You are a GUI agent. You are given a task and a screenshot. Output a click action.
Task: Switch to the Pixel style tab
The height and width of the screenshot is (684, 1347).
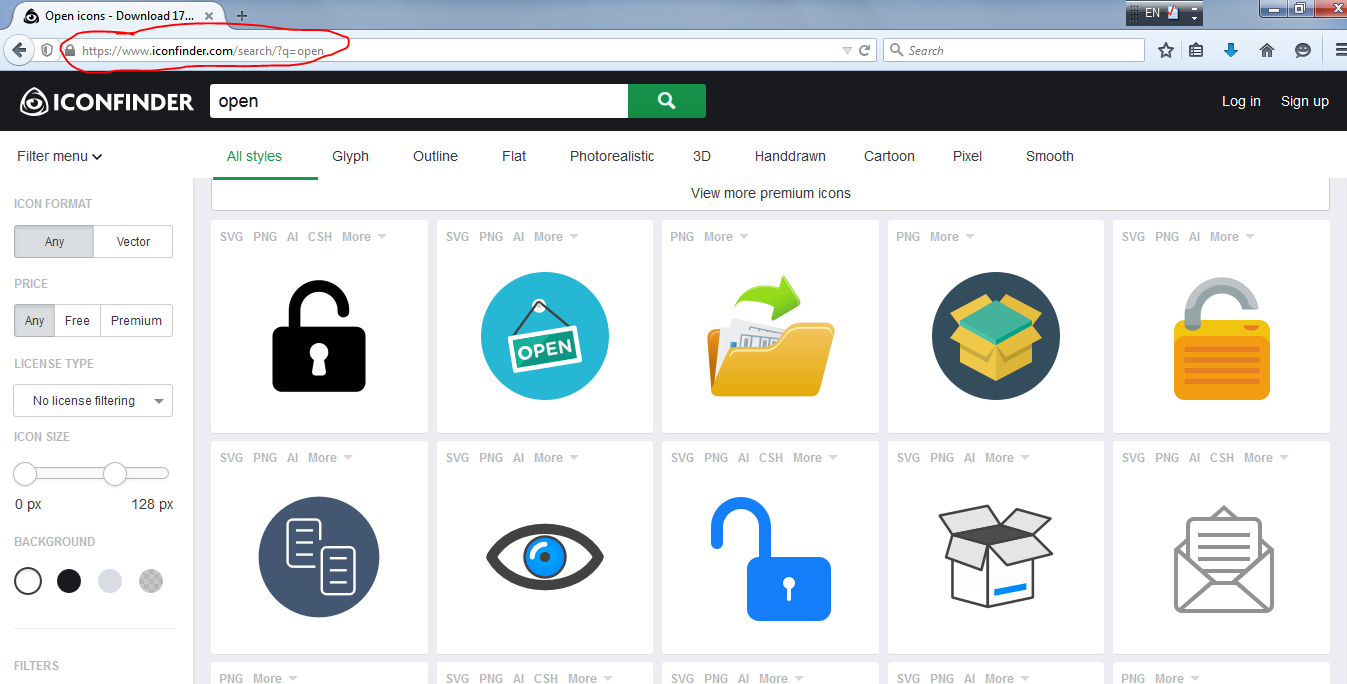[x=967, y=156]
